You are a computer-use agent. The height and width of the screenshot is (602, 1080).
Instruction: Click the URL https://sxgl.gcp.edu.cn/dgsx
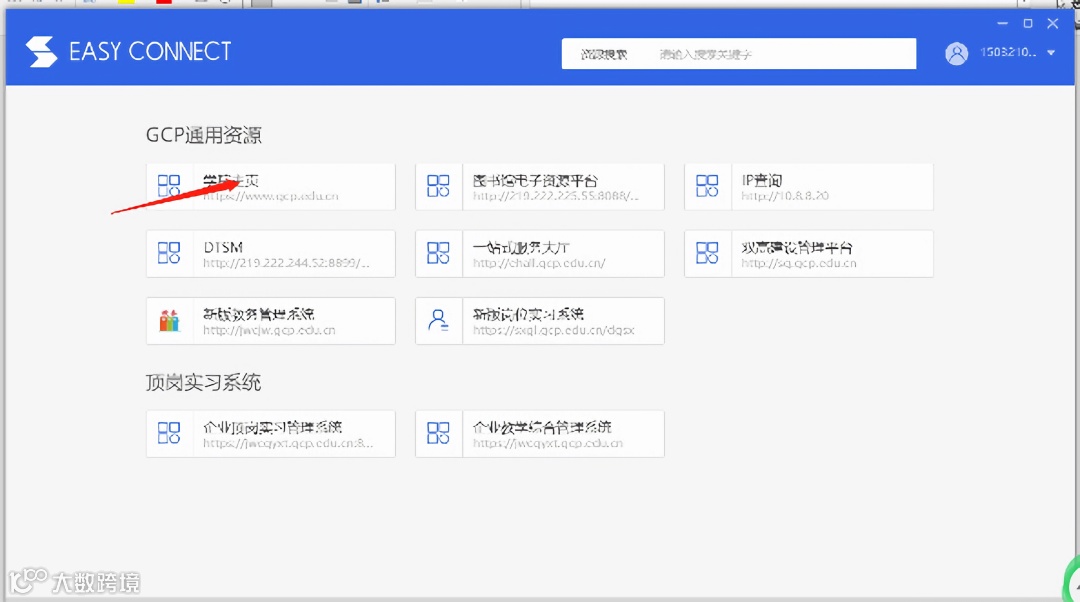[554, 331]
